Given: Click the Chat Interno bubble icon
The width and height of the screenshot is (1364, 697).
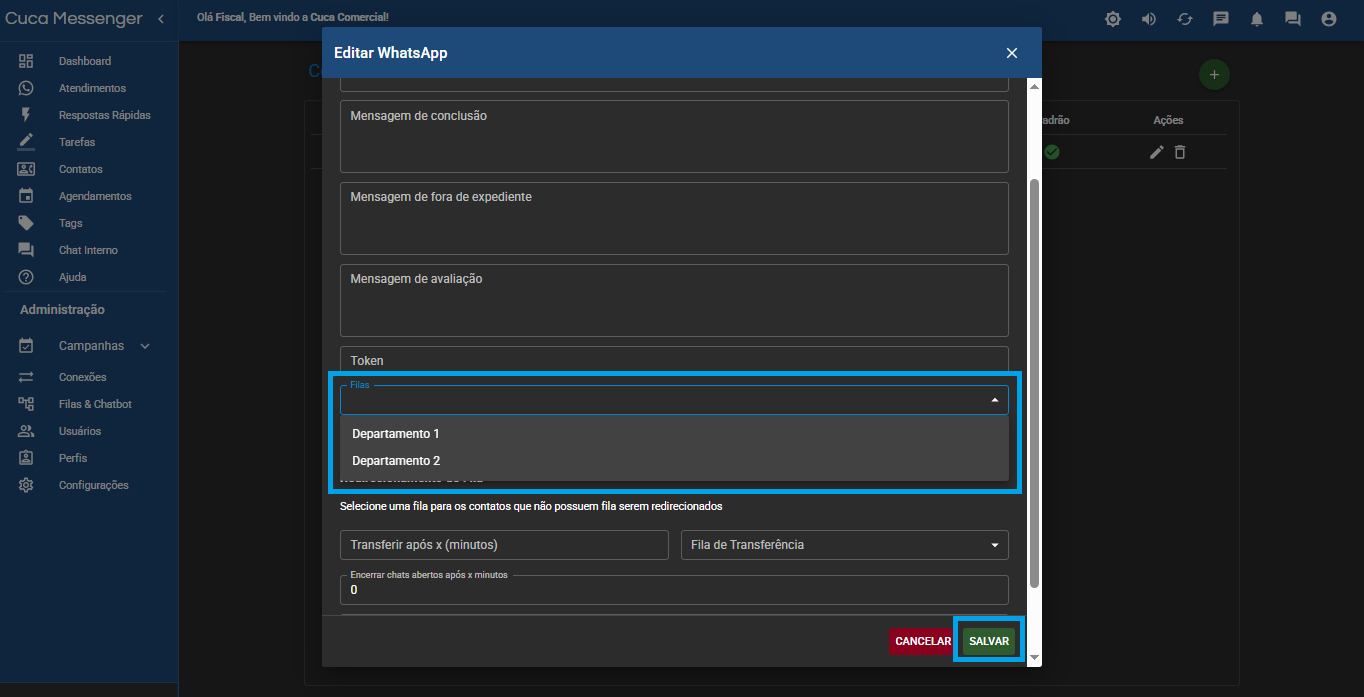Looking at the screenshot, I should [26, 250].
